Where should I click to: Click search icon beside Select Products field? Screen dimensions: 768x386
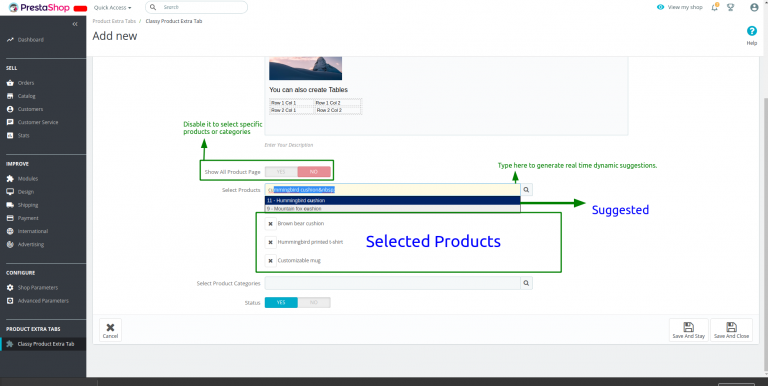(x=526, y=190)
